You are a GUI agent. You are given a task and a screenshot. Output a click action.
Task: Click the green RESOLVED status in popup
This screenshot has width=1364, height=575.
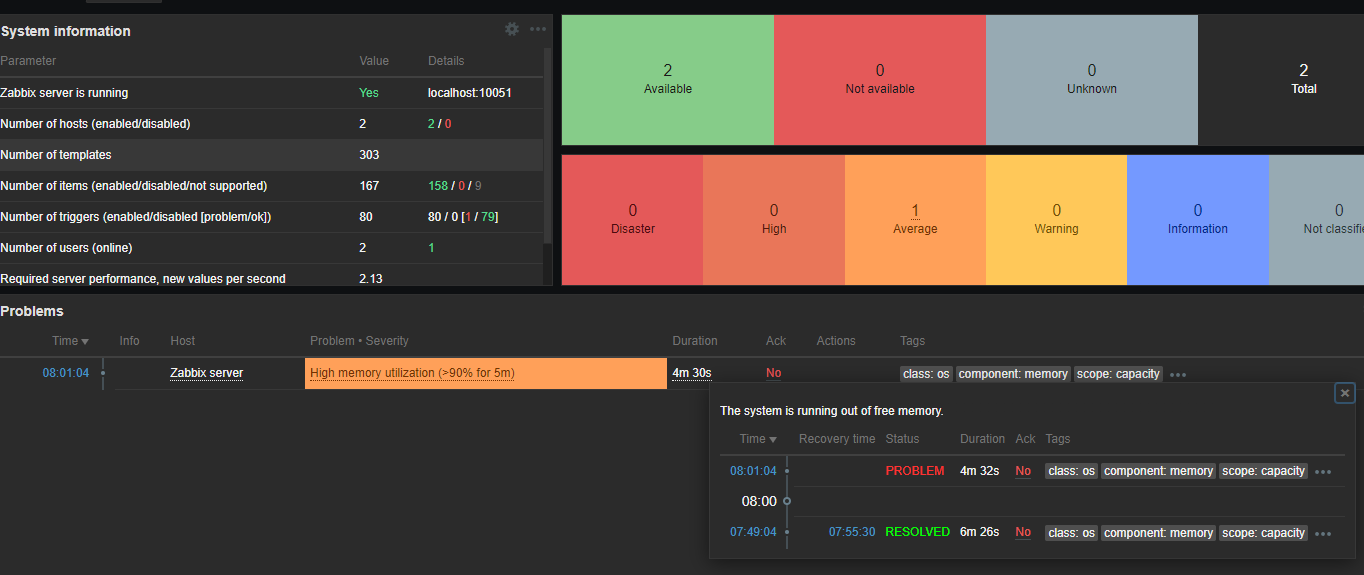click(x=918, y=532)
